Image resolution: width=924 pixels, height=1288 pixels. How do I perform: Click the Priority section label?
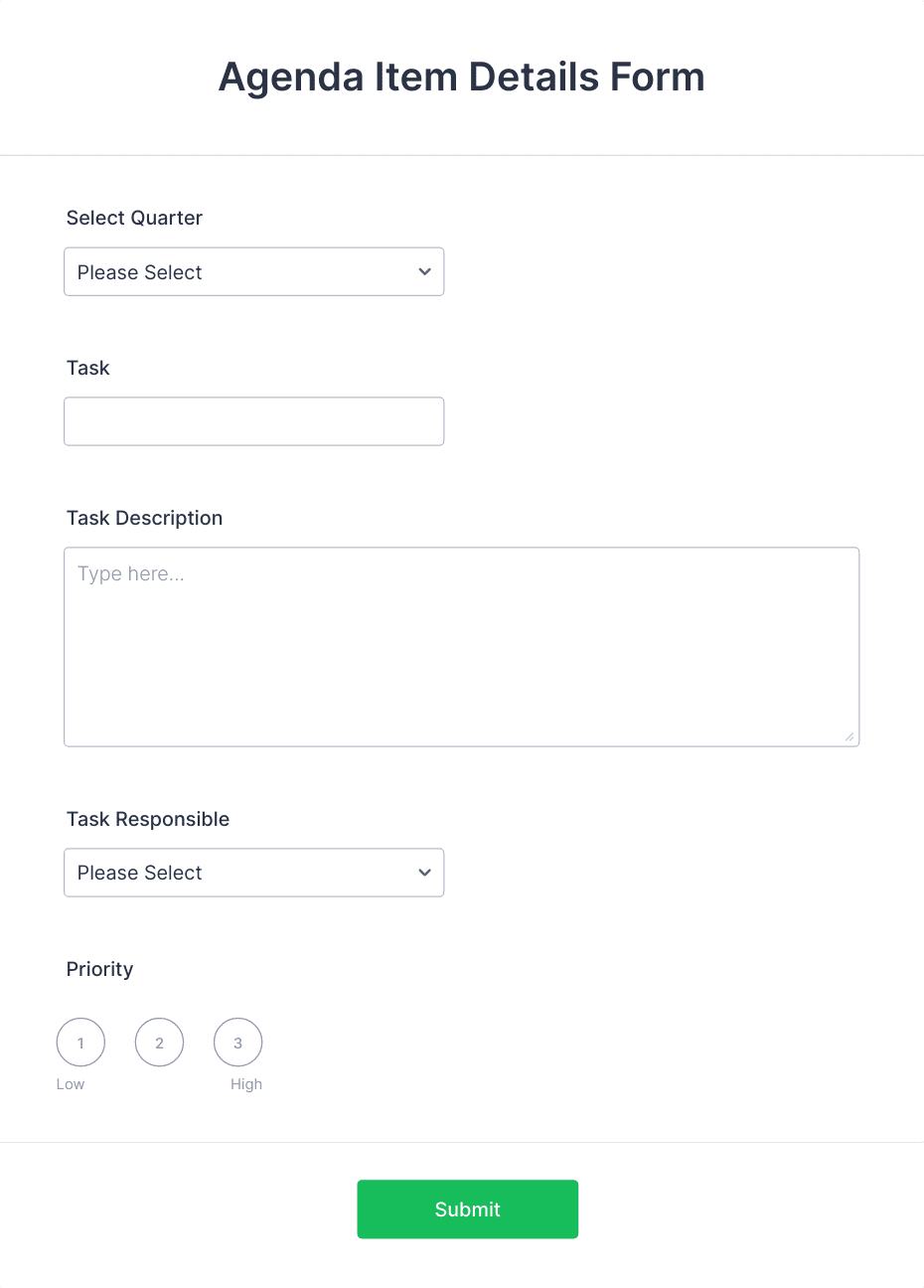[99, 969]
